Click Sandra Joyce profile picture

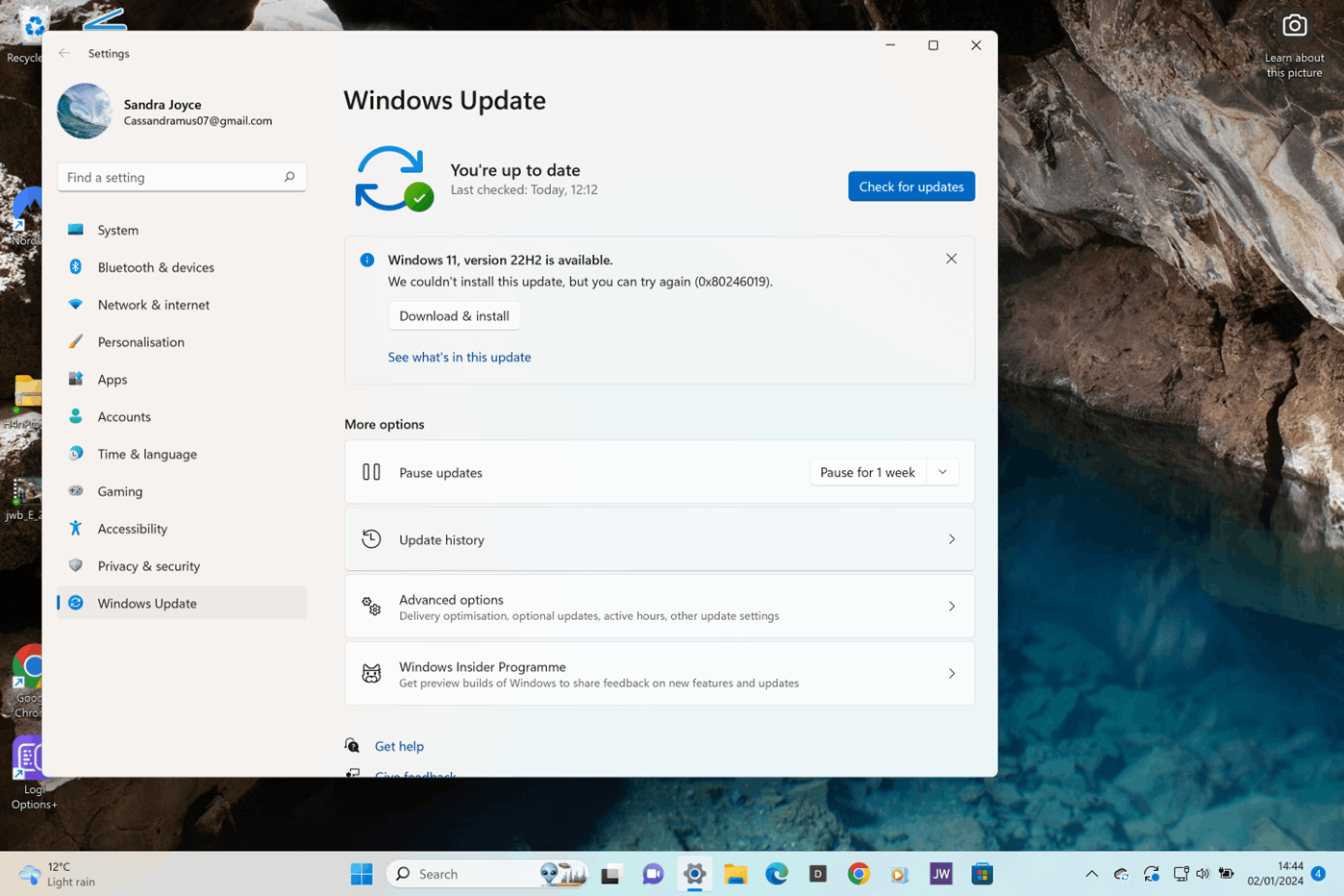(85, 111)
